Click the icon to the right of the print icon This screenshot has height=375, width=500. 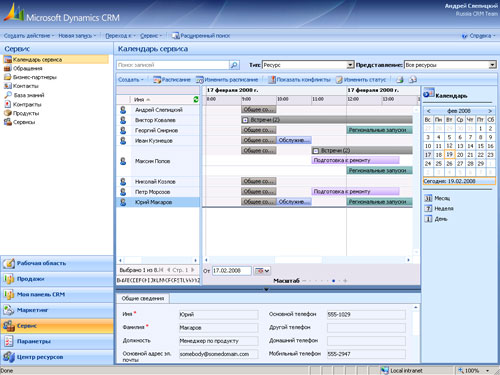[413, 80]
